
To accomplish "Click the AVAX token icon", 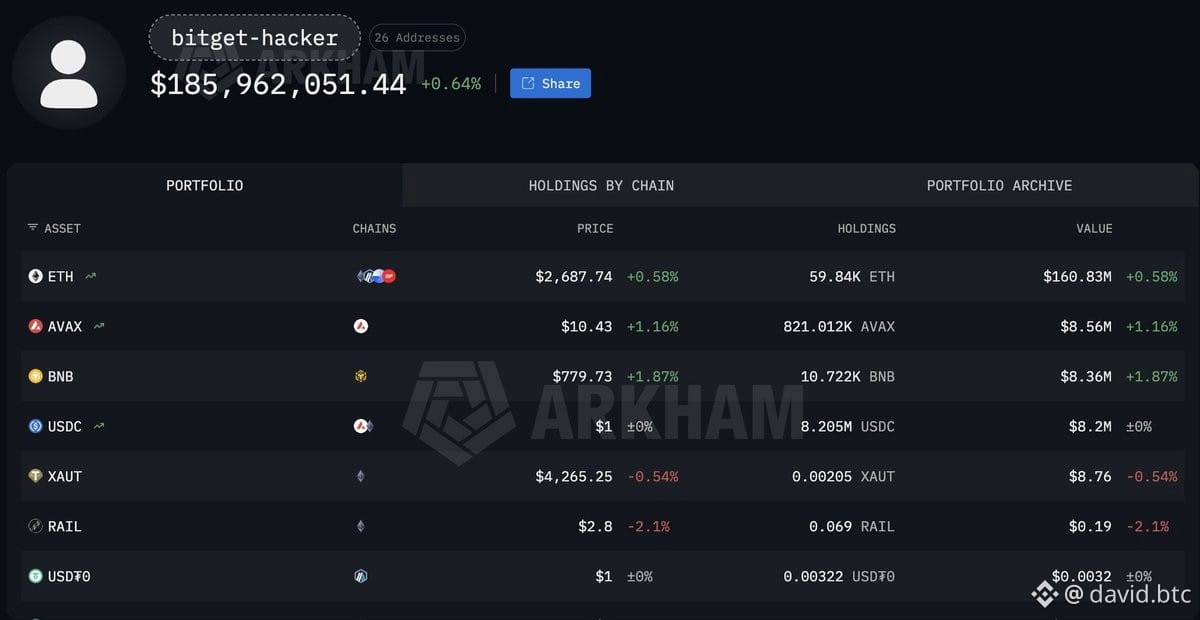I will (x=36, y=326).
